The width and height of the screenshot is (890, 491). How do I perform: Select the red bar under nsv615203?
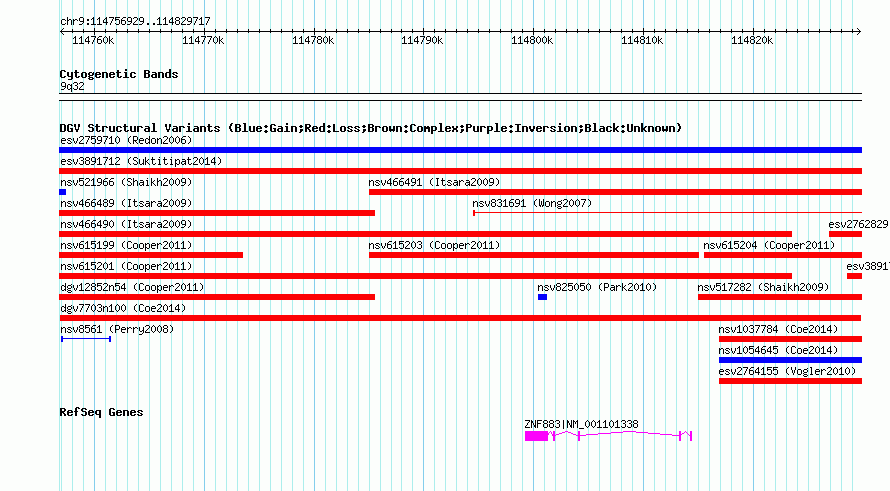[534, 255]
